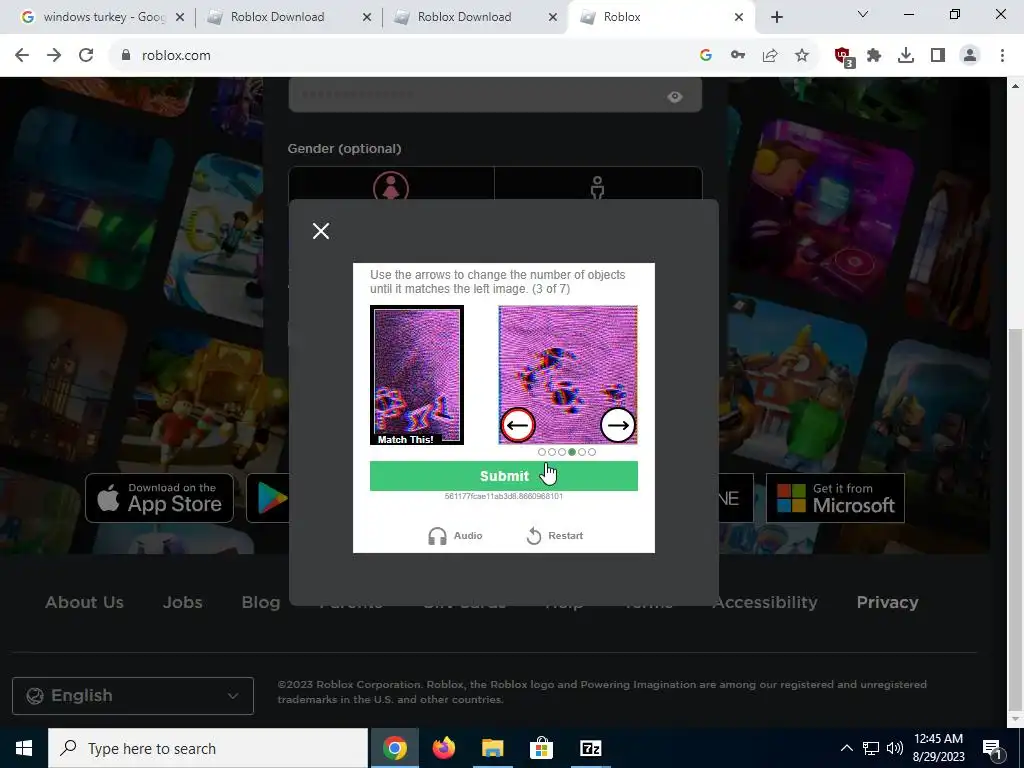Screen dimensions: 1024x768
Task: Submit the captcha answer
Action: coord(504,476)
